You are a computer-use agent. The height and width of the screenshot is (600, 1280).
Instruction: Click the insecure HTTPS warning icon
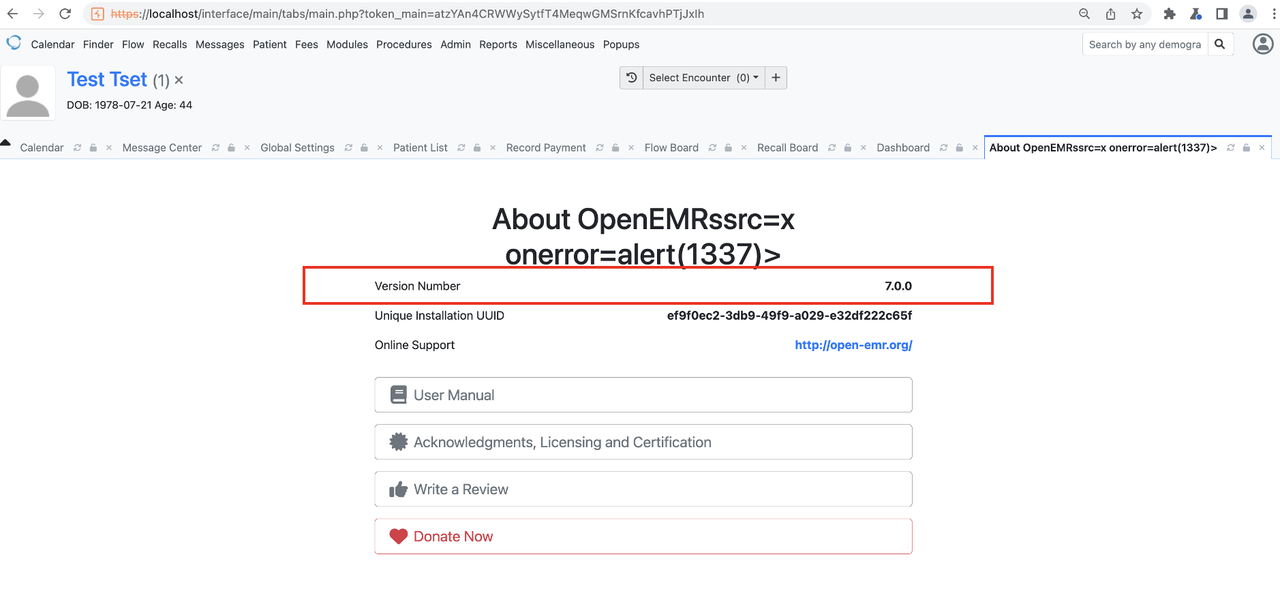pos(97,14)
